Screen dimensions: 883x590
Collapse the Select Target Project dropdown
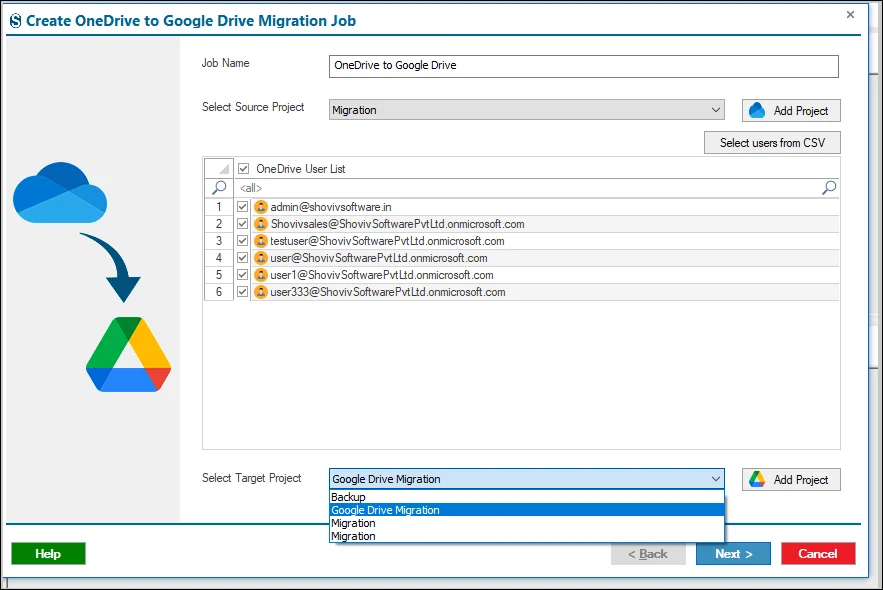[715, 479]
